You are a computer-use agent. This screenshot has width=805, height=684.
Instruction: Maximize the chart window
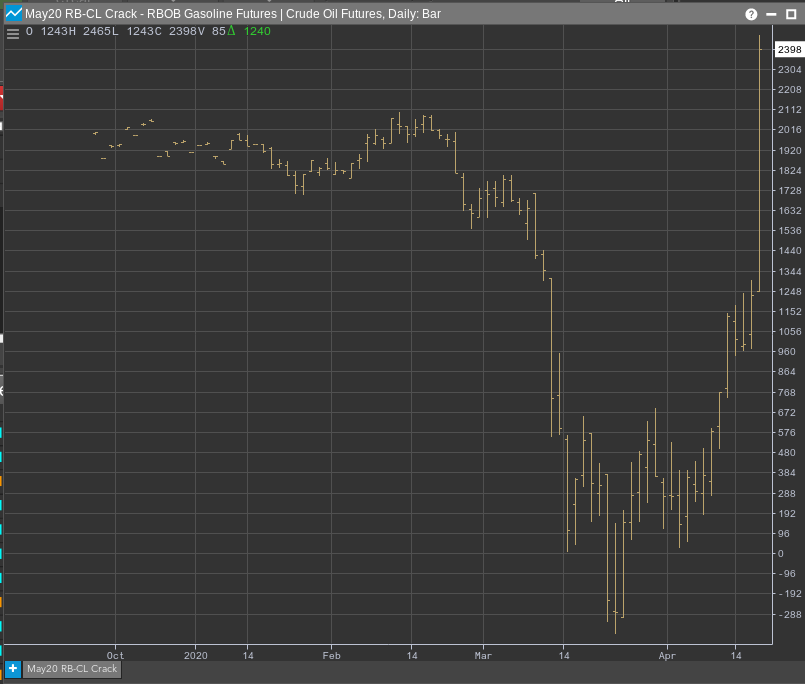[x=791, y=14]
